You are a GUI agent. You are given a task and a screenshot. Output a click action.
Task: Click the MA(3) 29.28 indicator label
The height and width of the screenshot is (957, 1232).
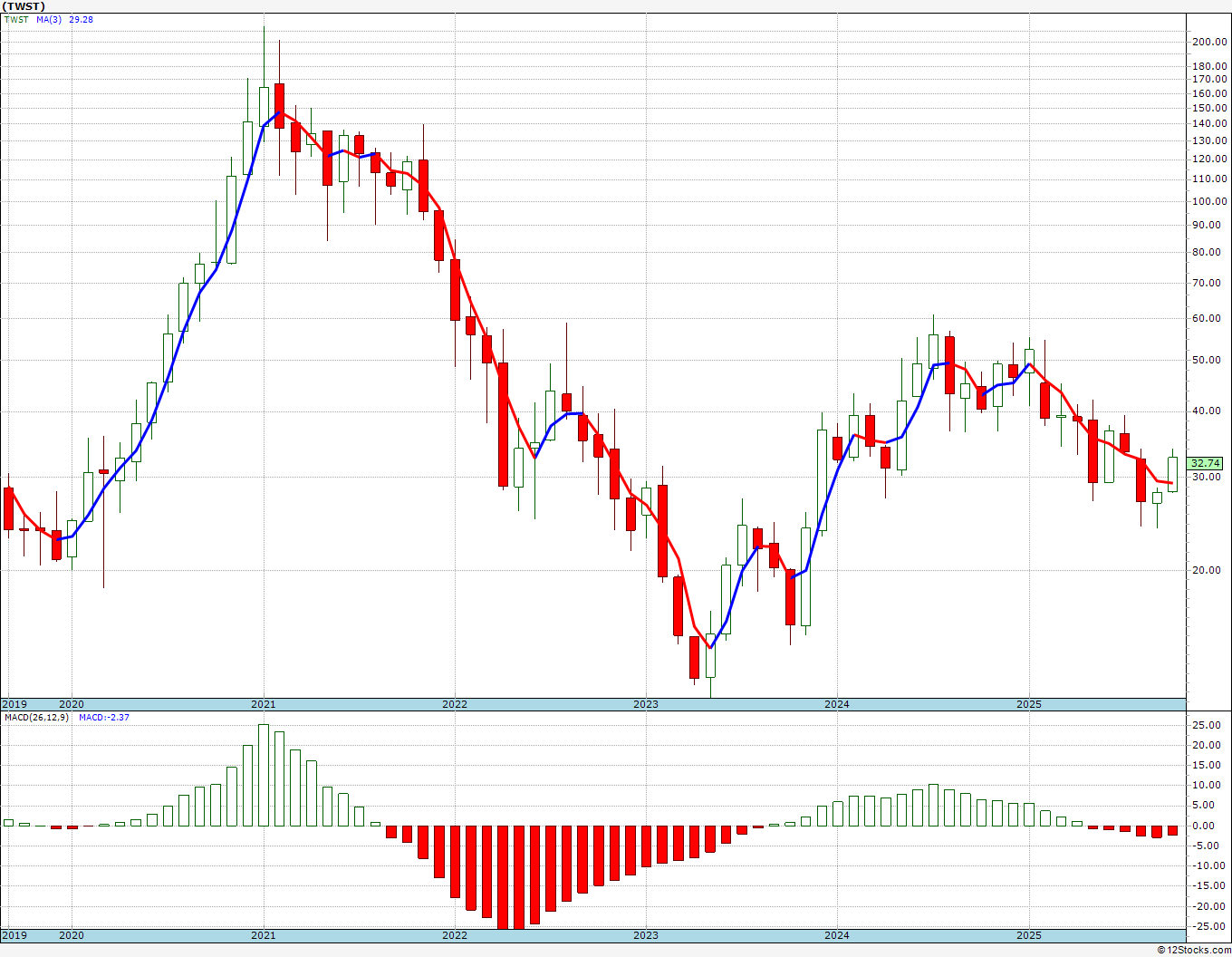click(x=64, y=19)
